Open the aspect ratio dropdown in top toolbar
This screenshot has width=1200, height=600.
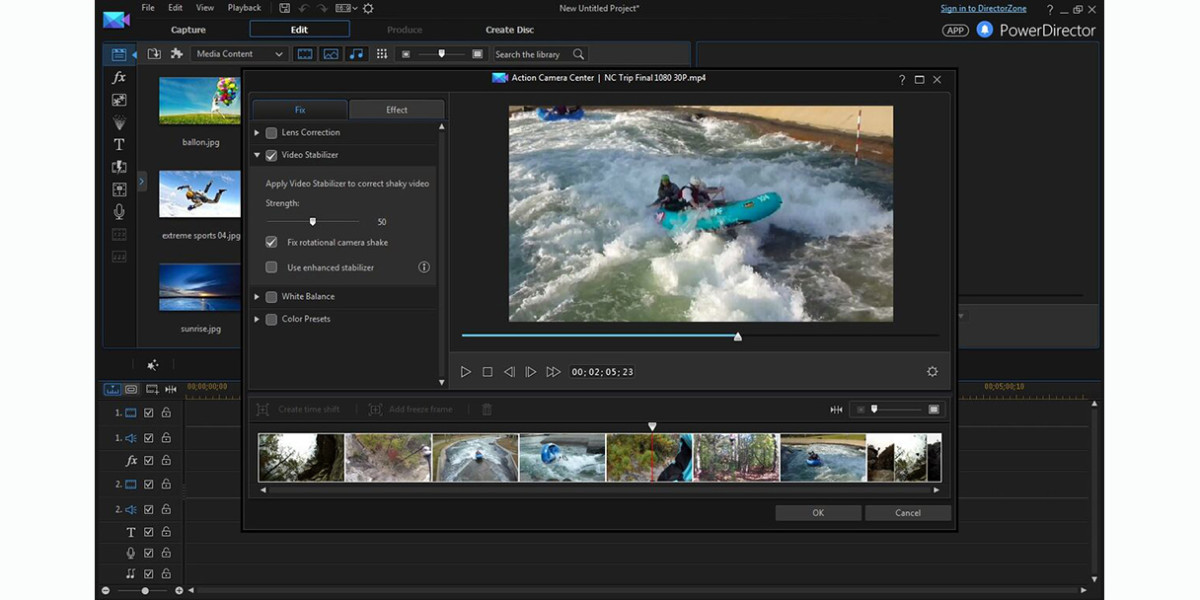tap(346, 8)
